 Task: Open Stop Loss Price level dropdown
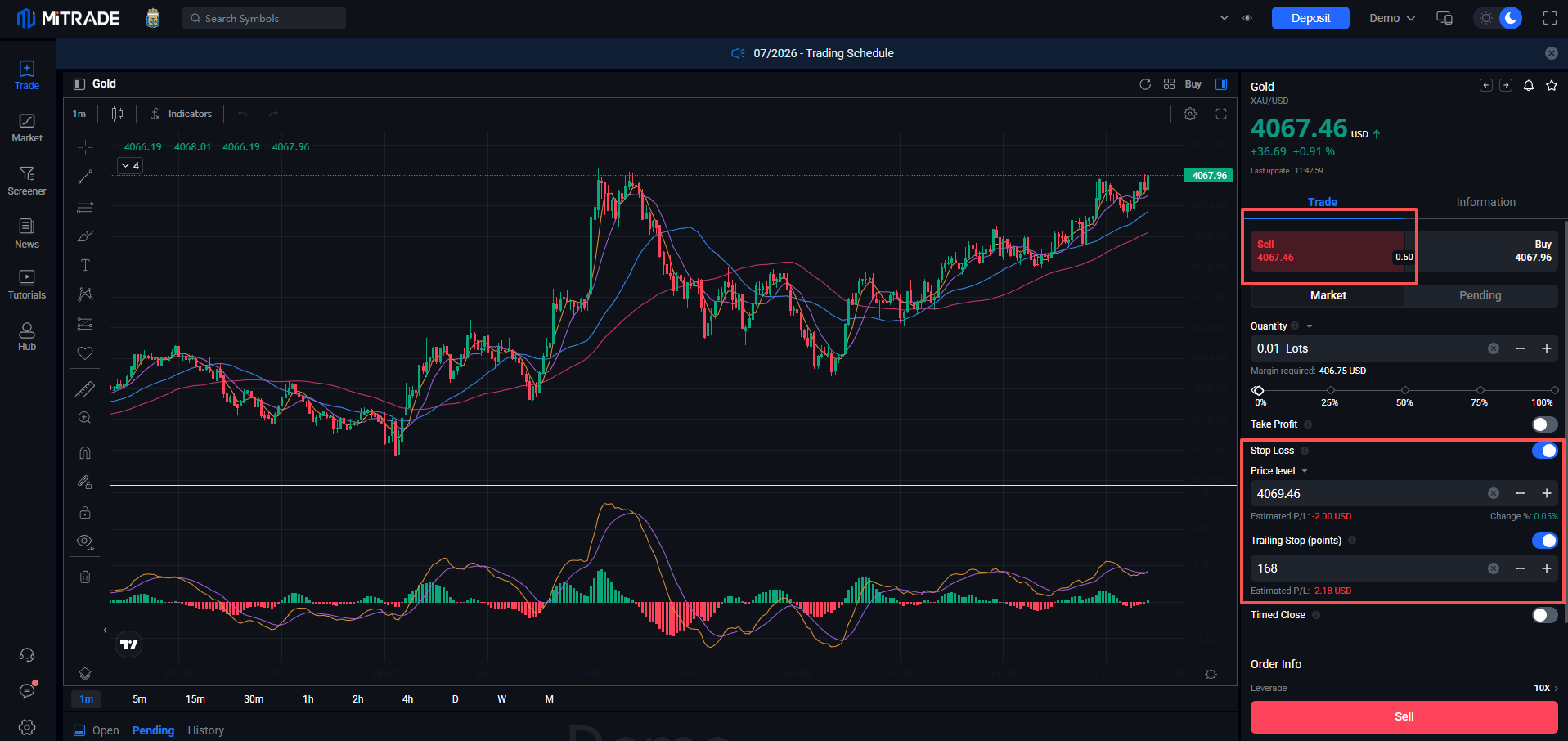tap(1305, 471)
